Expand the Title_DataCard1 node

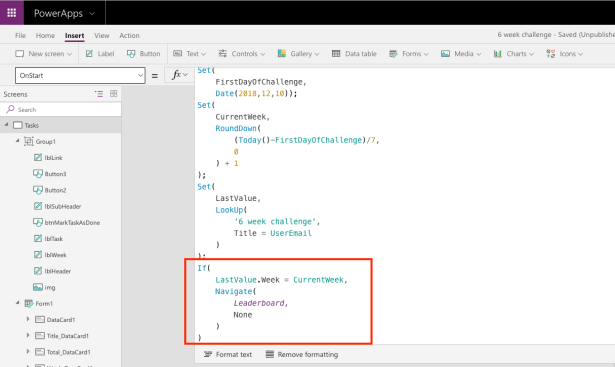tap(28, 335)
